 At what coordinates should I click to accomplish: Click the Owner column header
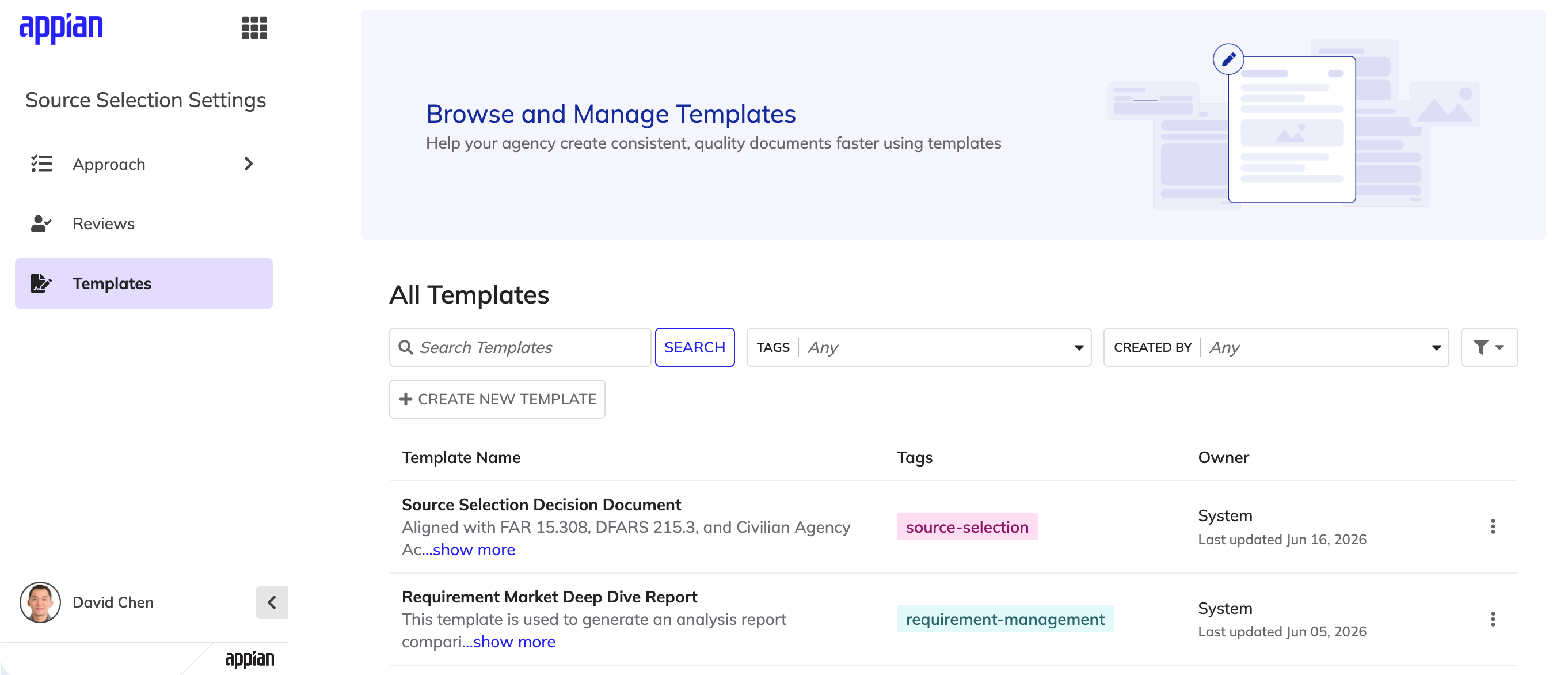(x=1223, y=457)
